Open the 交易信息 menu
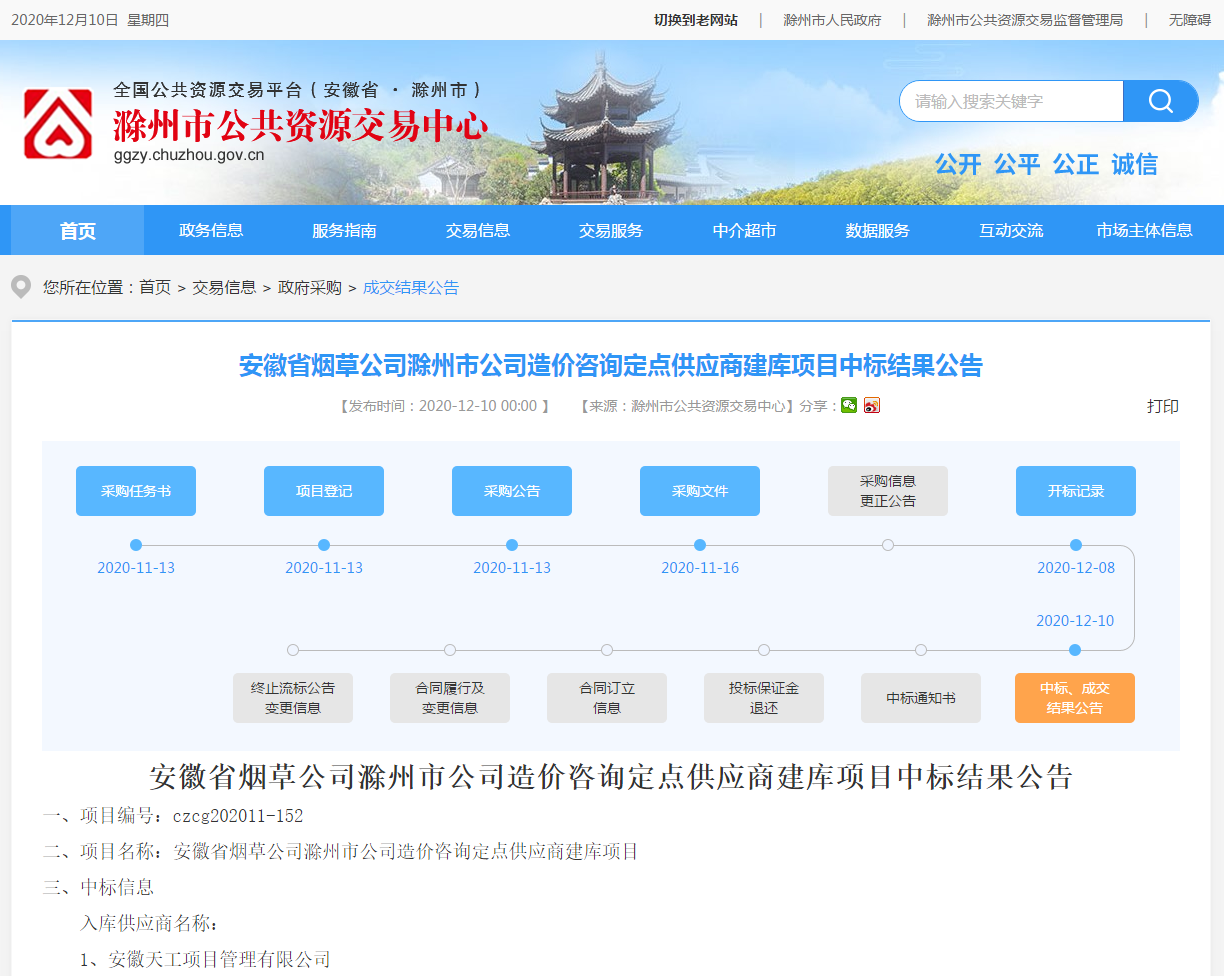The width and height of the screenshot is (1224, 978). [478, 230]
